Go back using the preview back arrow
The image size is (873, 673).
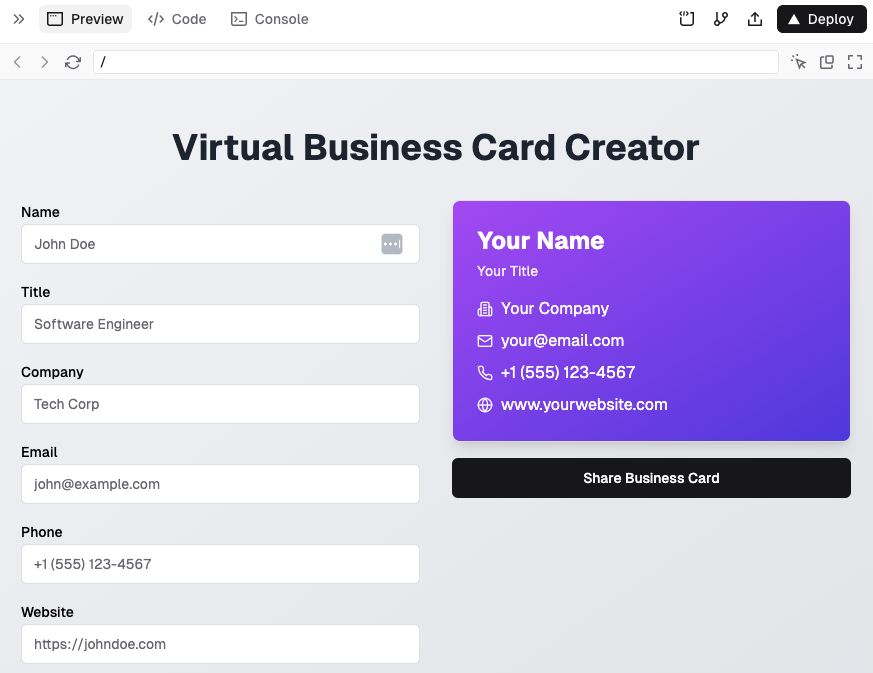coord(18,62)
